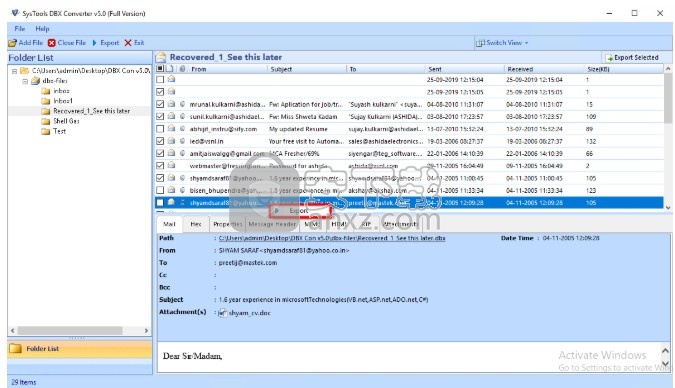
Task: Click the Exit red X icon
Action: pyautogui.click(x=128, y=43)
